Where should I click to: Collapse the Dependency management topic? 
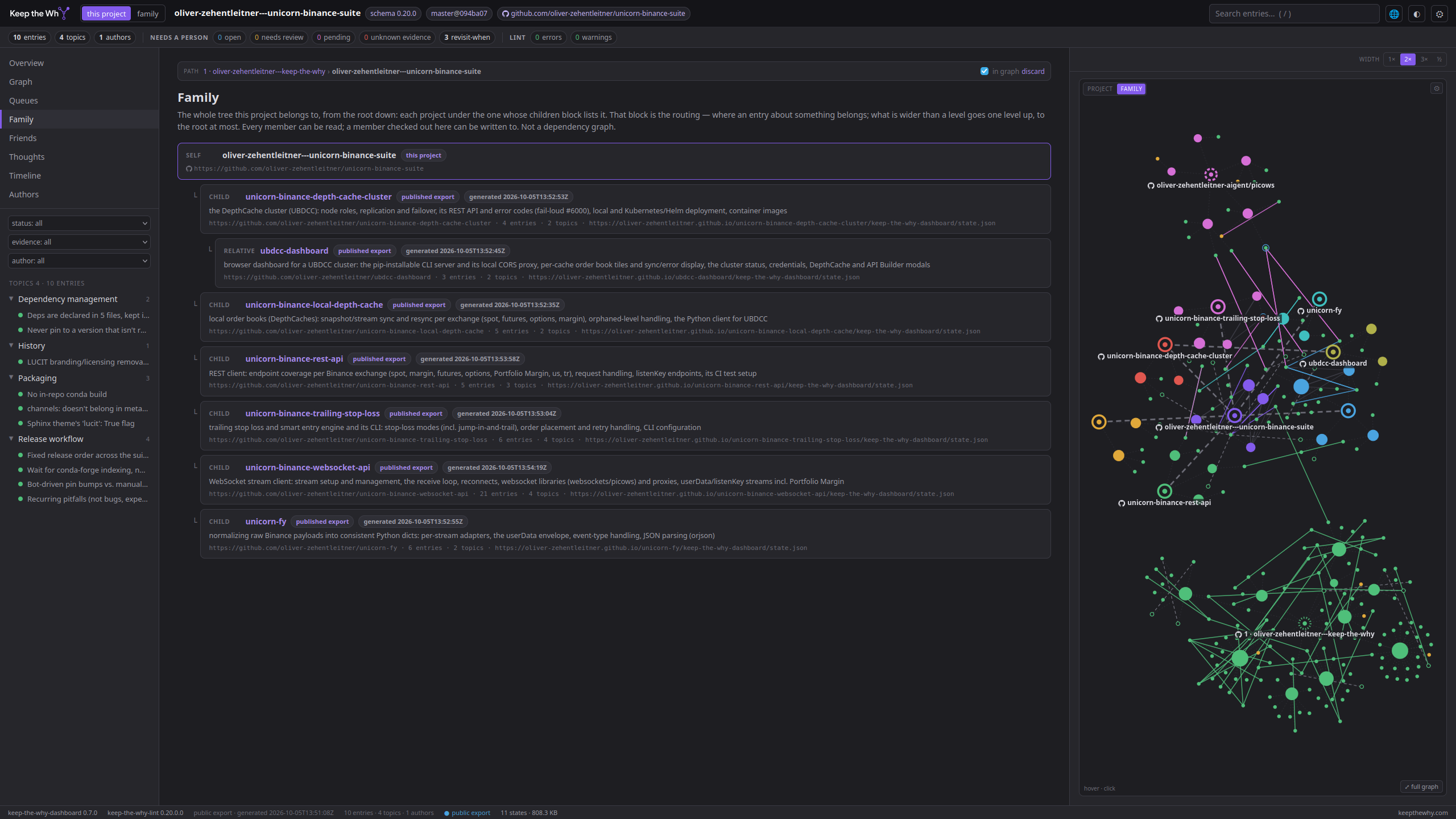11,299
